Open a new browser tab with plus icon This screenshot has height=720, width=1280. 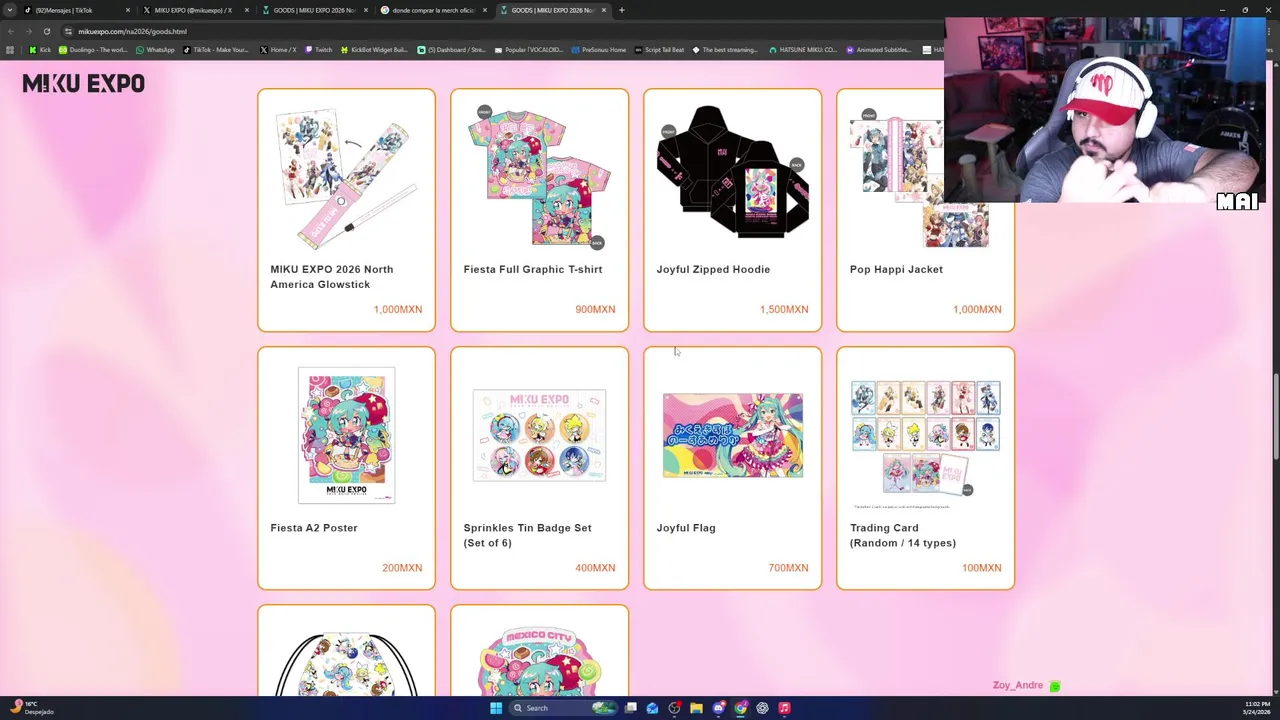pos(621,10)
